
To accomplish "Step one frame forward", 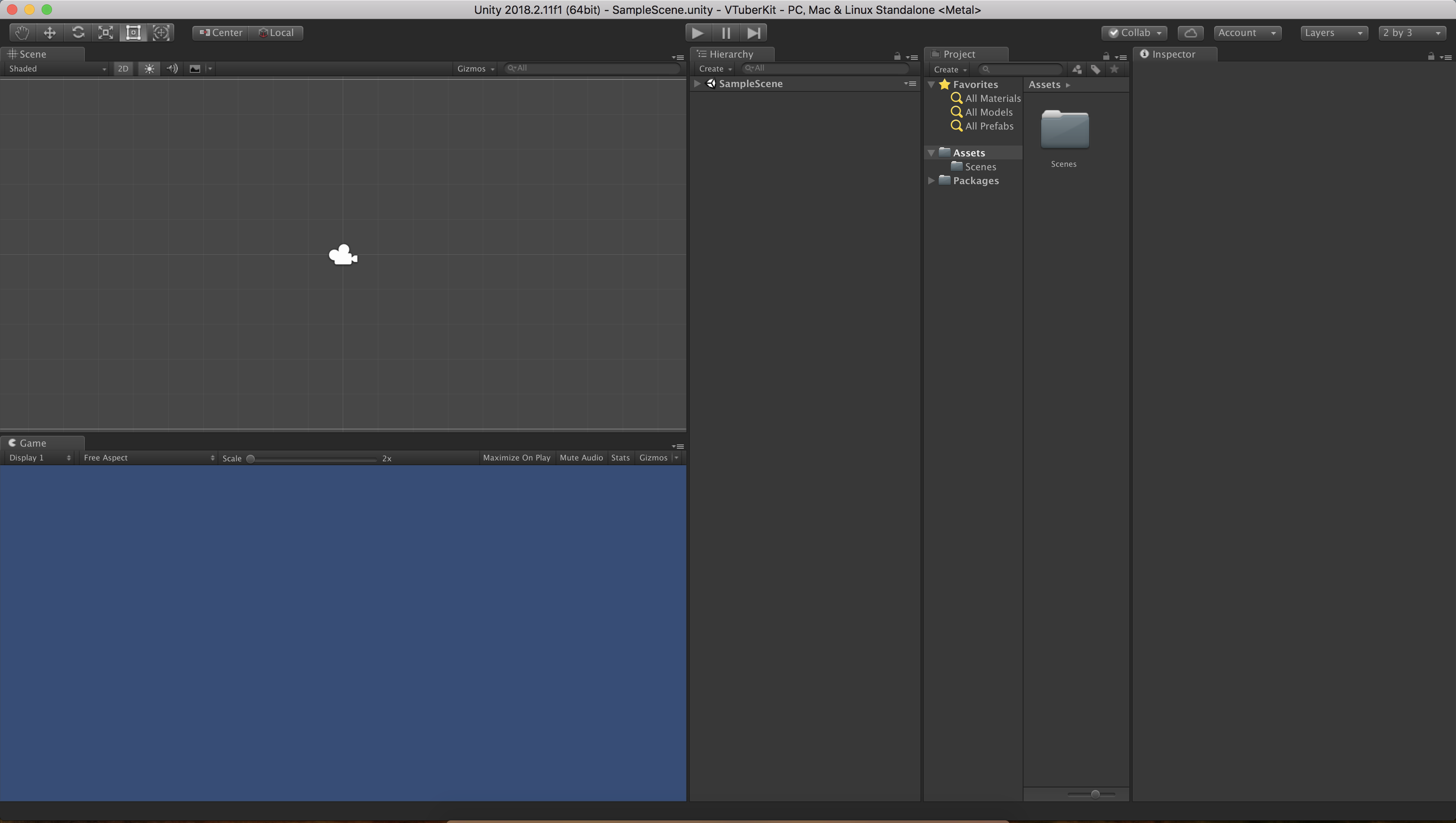I will click(x=754, y=33).
